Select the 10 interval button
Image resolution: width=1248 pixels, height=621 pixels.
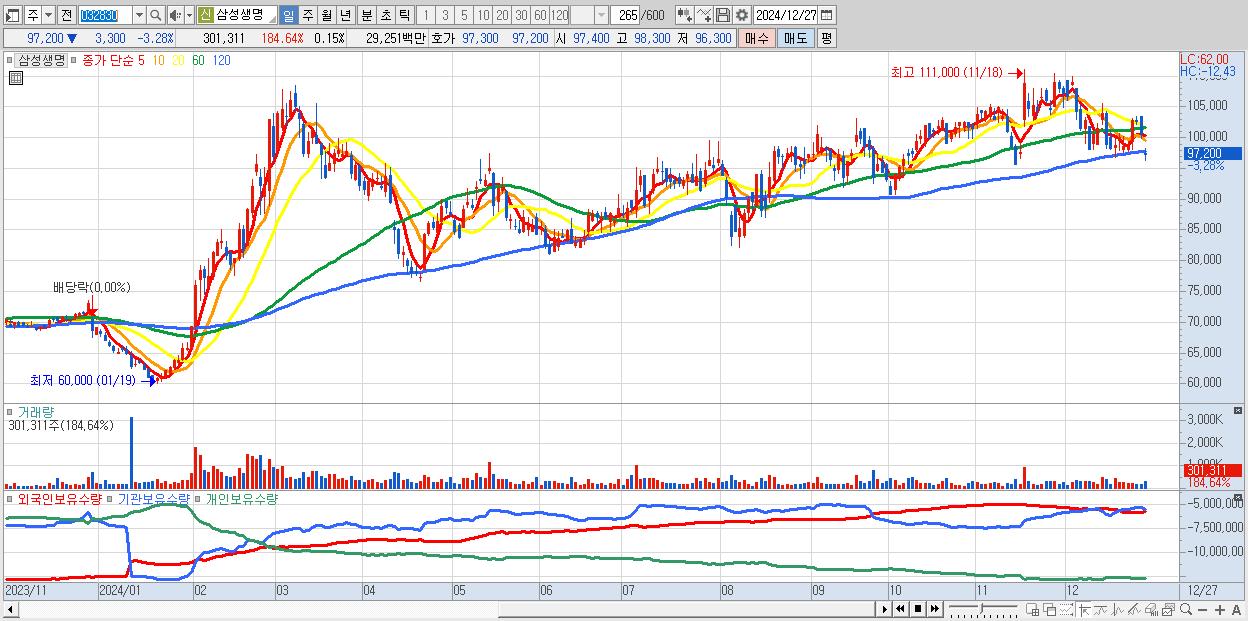(483, 15)
